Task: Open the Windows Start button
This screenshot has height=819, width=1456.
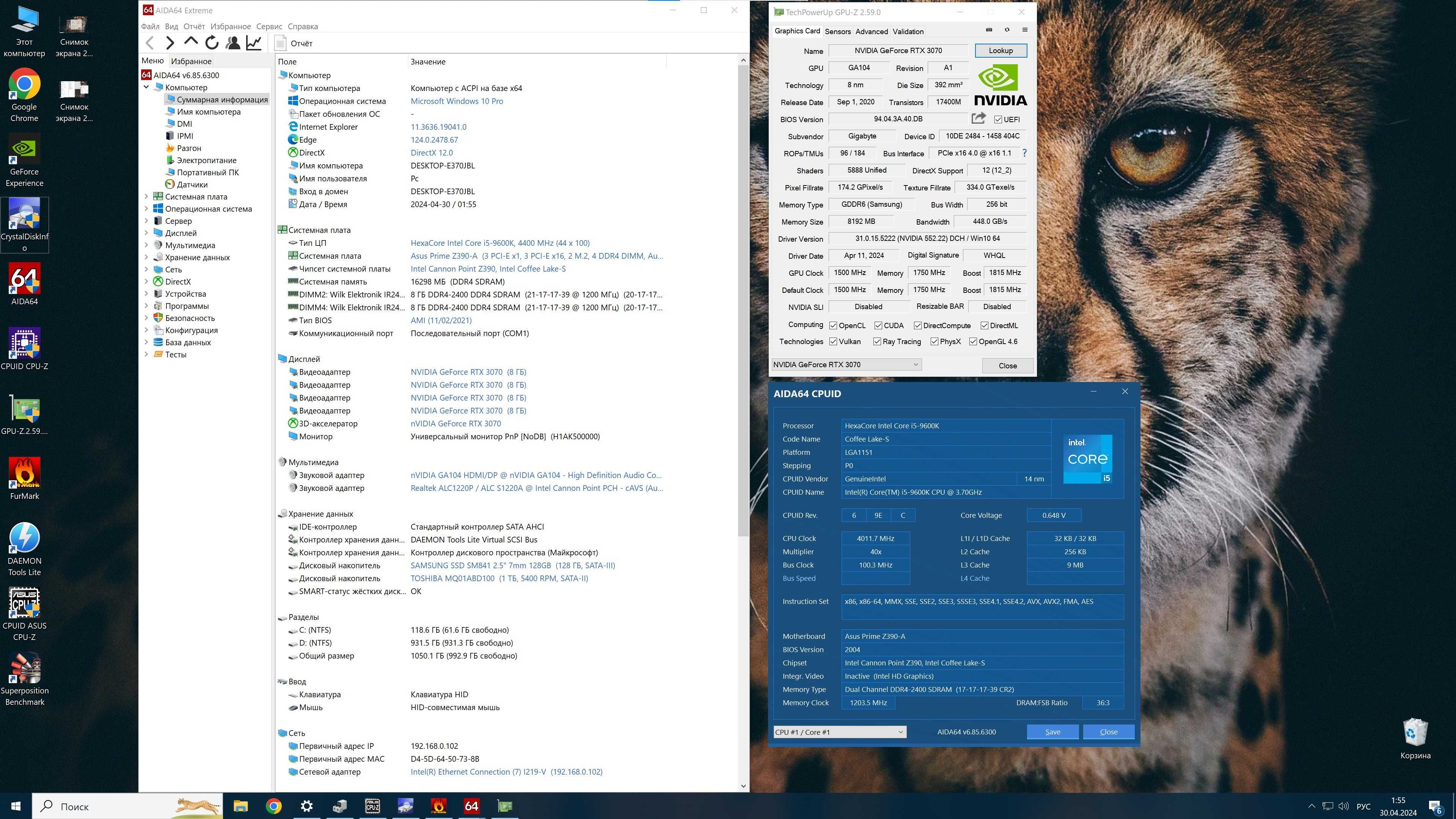Action: coord(16,806)
